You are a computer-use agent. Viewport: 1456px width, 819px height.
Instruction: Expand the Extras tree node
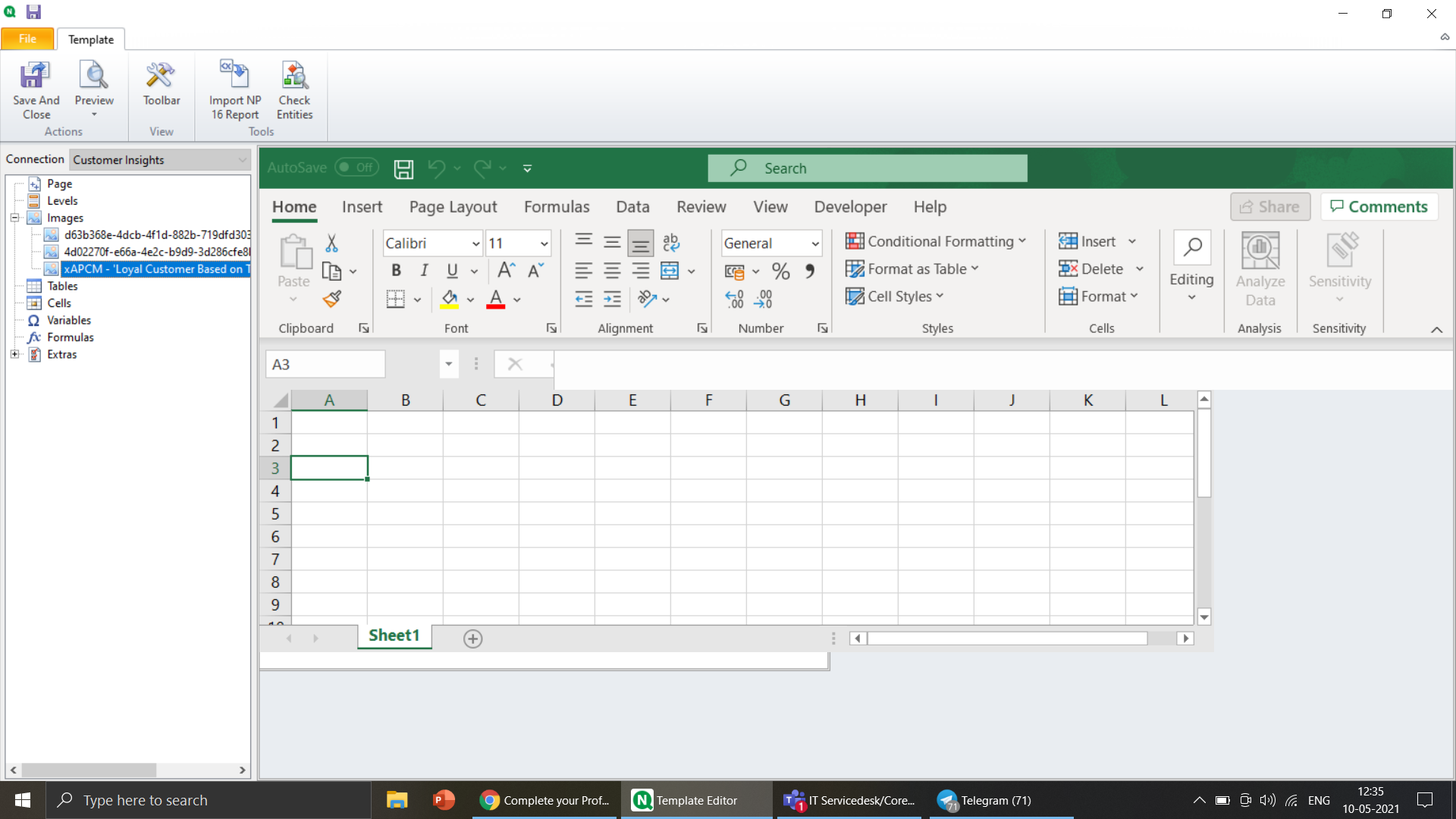tap(14, 354)
